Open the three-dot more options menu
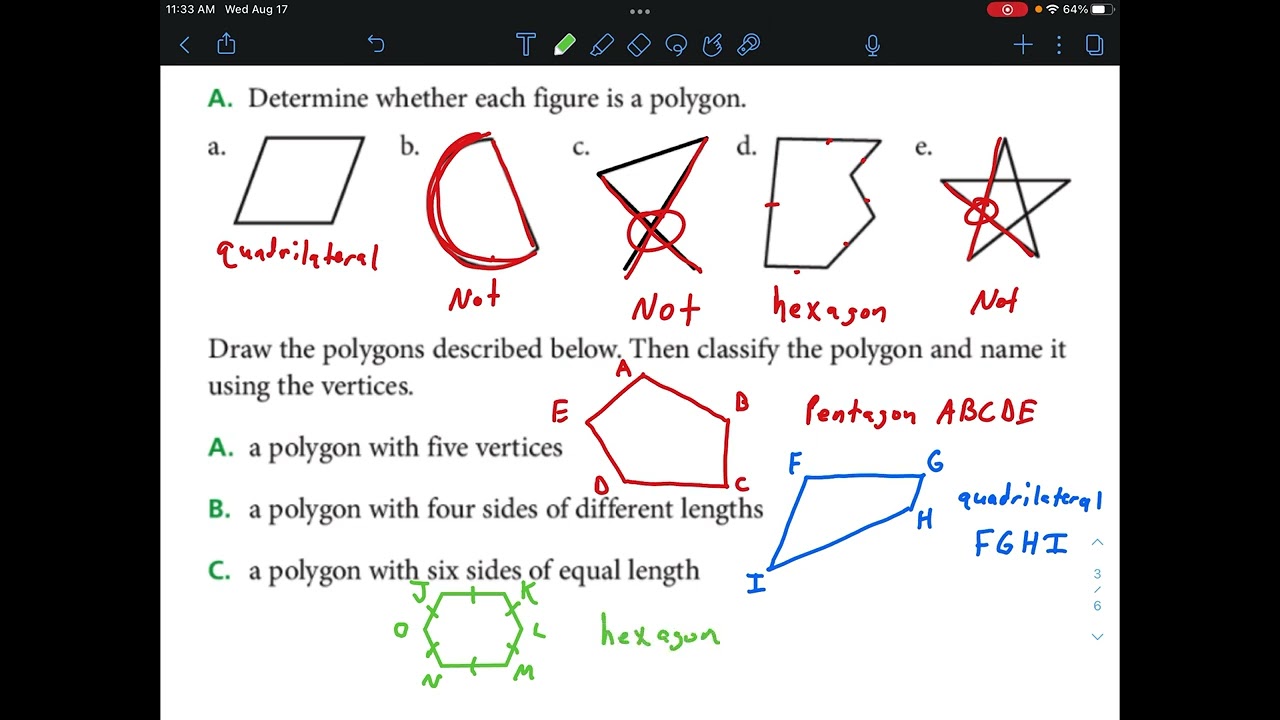1280x720 pixels. (1059, 45)
